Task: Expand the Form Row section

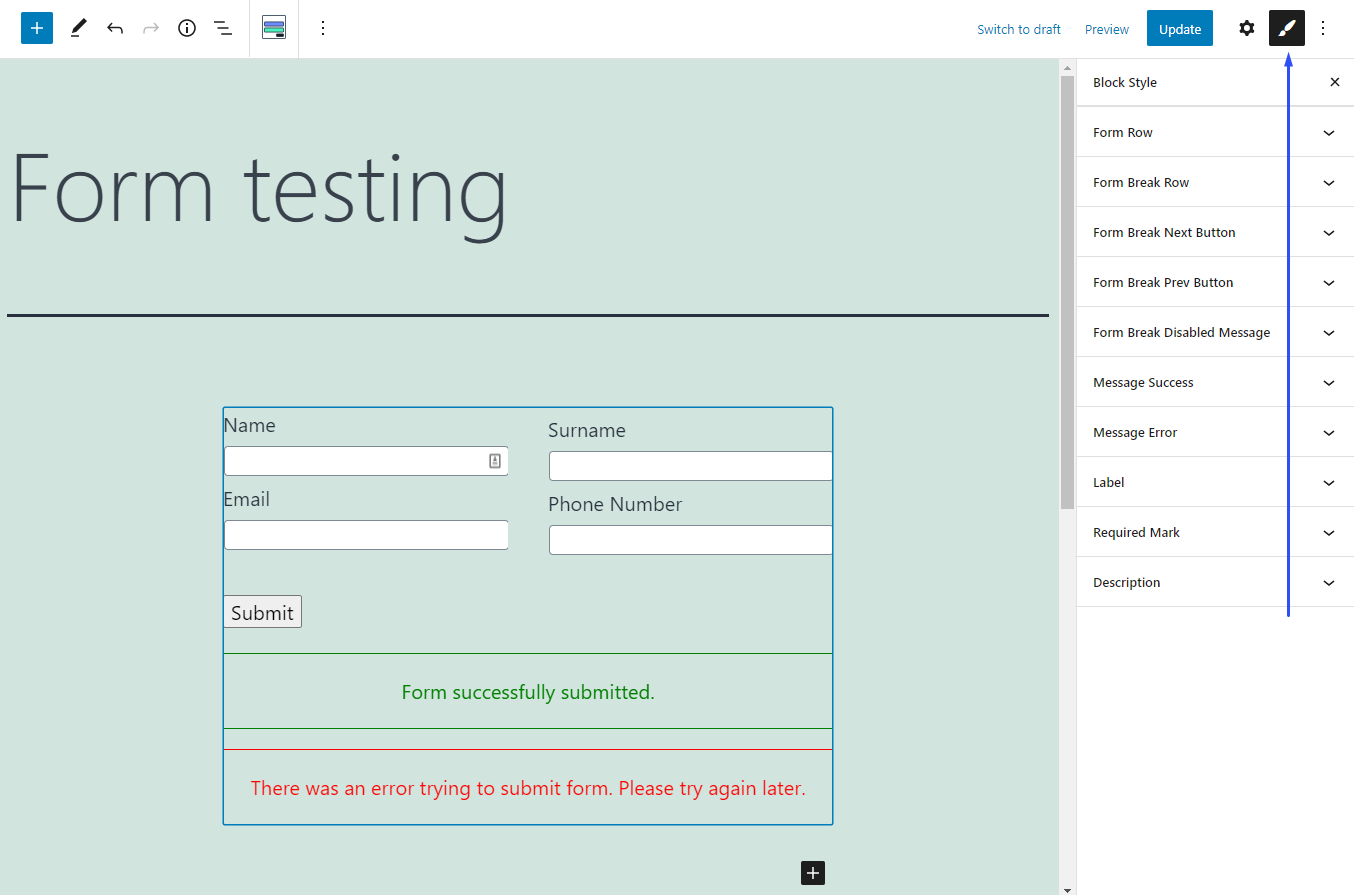Action: point(1215,132)
